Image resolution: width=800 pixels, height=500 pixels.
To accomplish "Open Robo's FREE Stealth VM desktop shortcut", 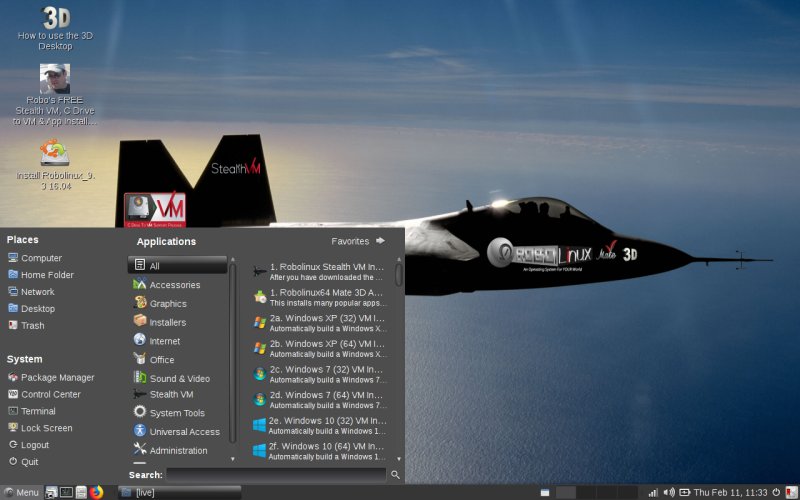I will [55, 95].
